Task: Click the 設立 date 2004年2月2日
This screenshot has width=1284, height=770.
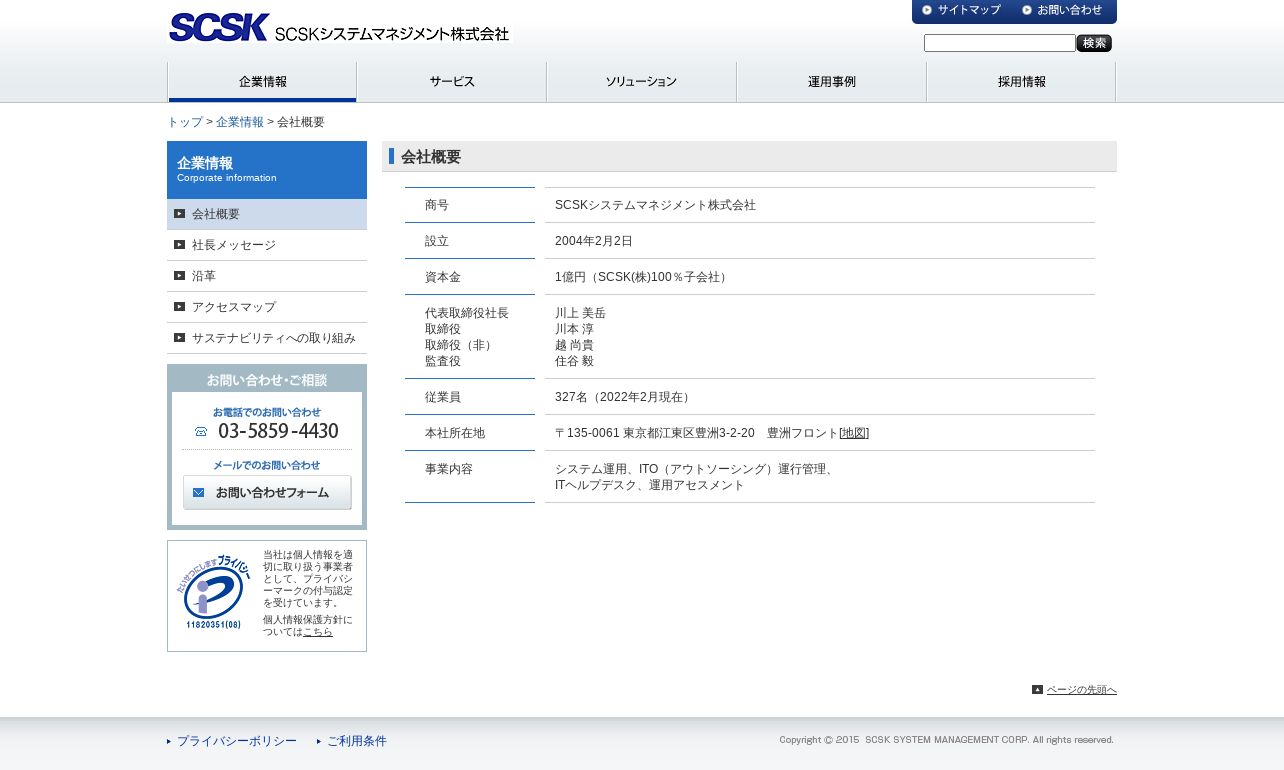Action: pos(594,241)
